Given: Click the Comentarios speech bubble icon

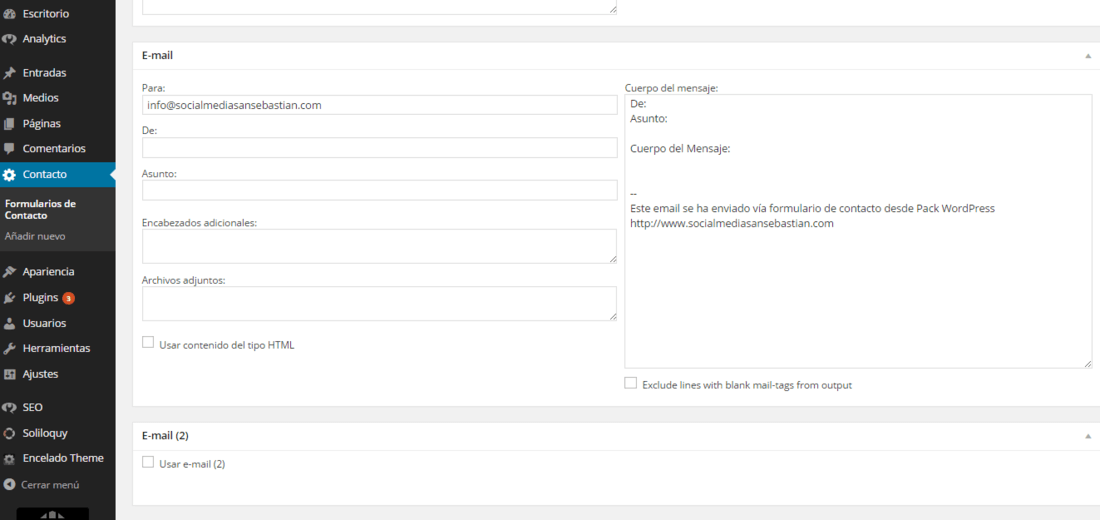Looking at the screenshot, I should click(x=9, y=149).
